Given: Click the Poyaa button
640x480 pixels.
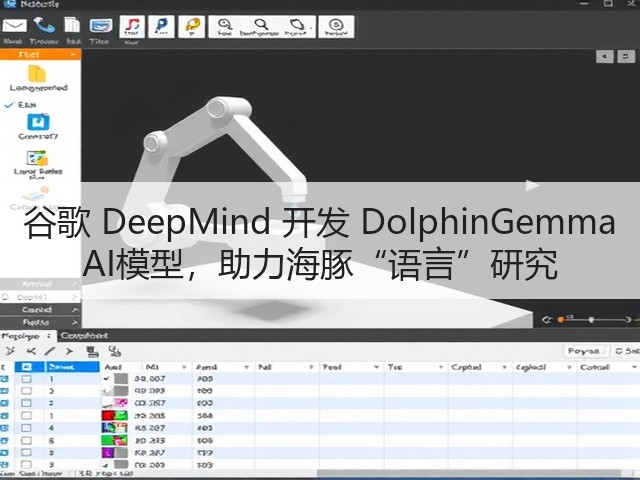Looking at the screenshot, I should (x=585, y=351).
